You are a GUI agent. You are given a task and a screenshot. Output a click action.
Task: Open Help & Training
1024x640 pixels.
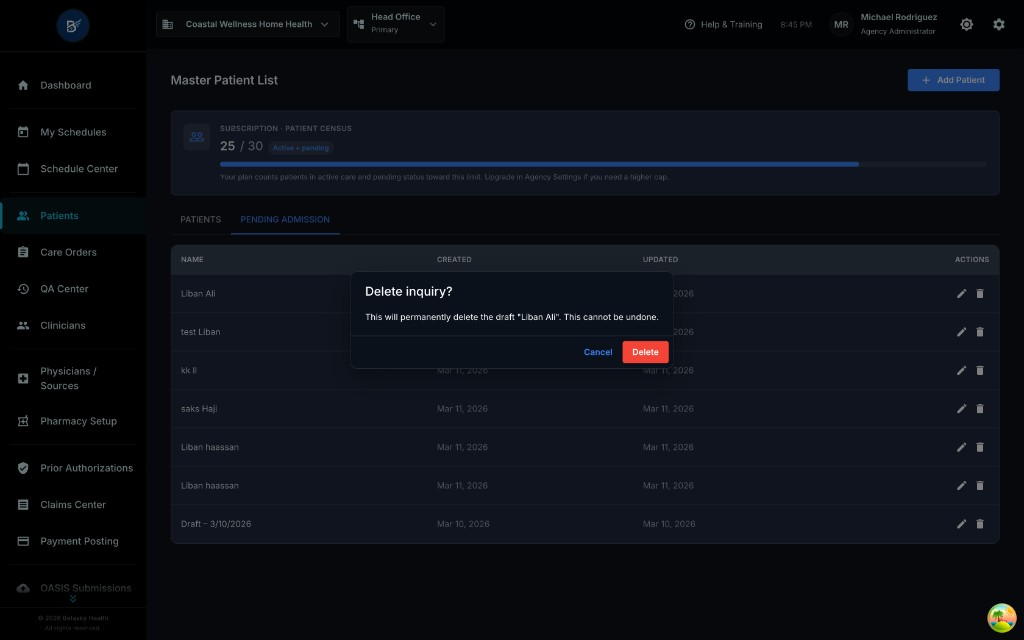coord(723,24)
